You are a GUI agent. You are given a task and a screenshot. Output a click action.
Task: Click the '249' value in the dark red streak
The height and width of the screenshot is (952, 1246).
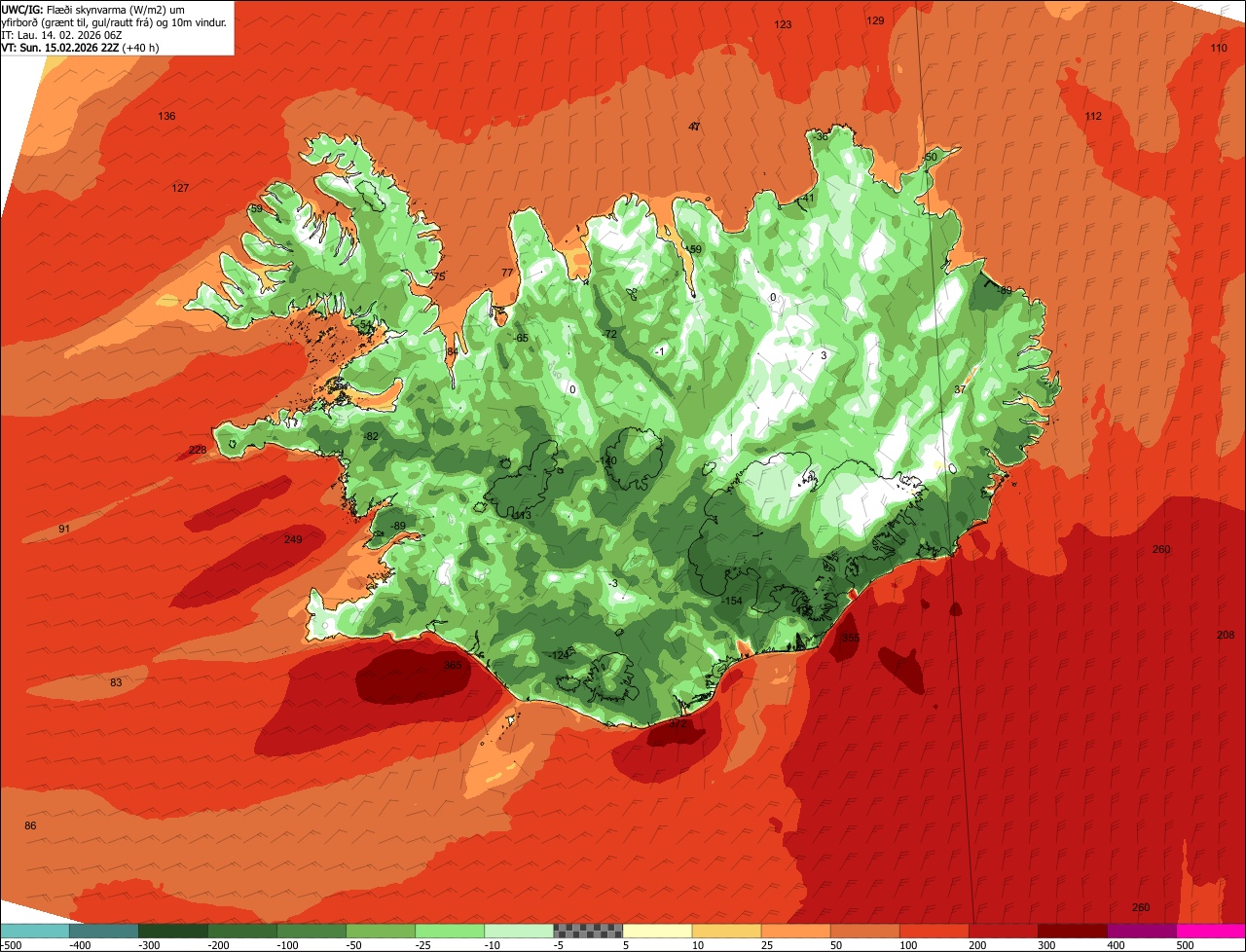[x=293, y=540]
